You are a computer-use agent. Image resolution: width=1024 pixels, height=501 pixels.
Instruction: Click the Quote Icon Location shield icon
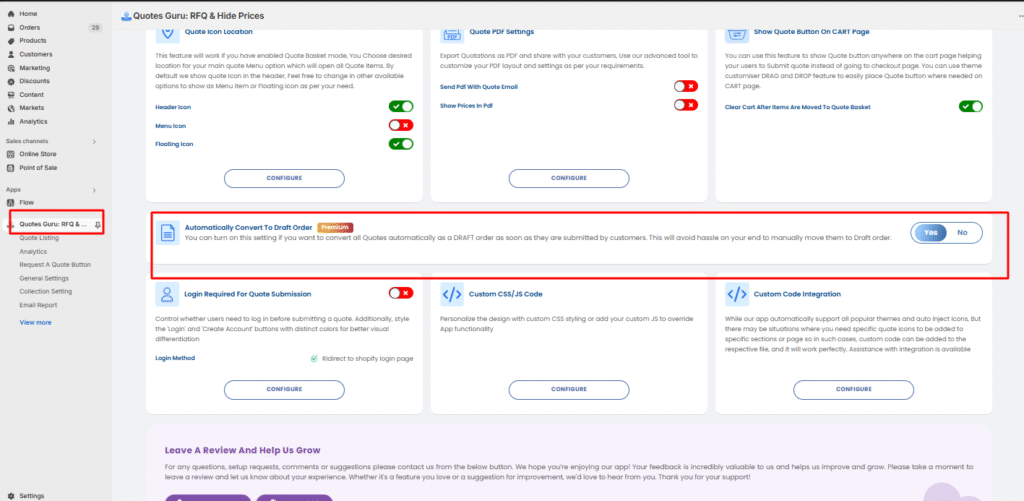click(x=167, y=33)
